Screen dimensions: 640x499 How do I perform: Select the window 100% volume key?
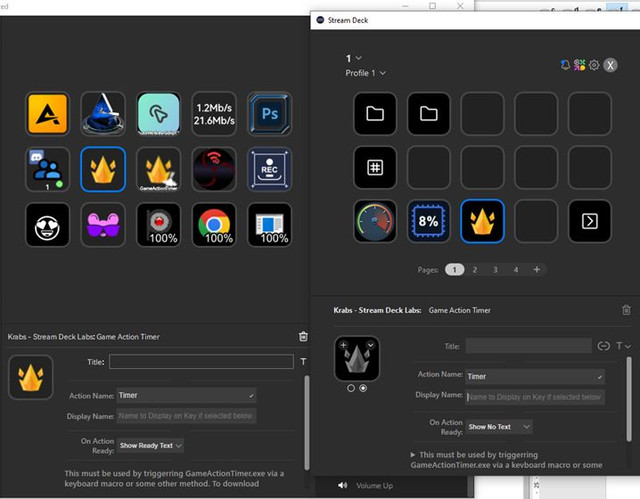coord(269,225)
